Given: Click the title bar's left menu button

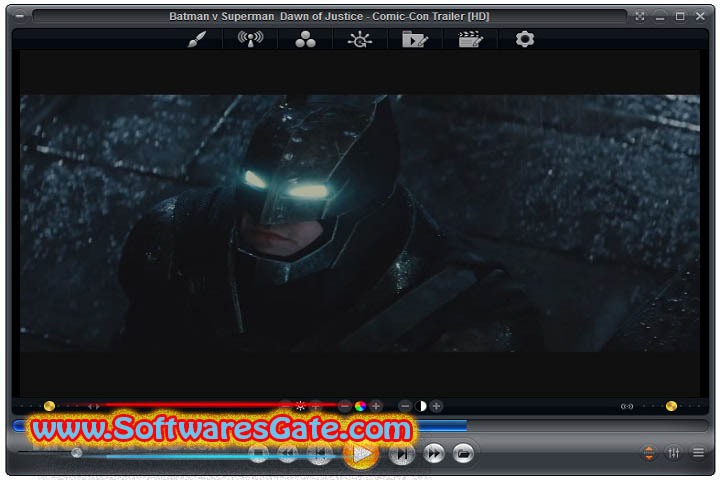Looking at the screenshot, I should [20, 16].
